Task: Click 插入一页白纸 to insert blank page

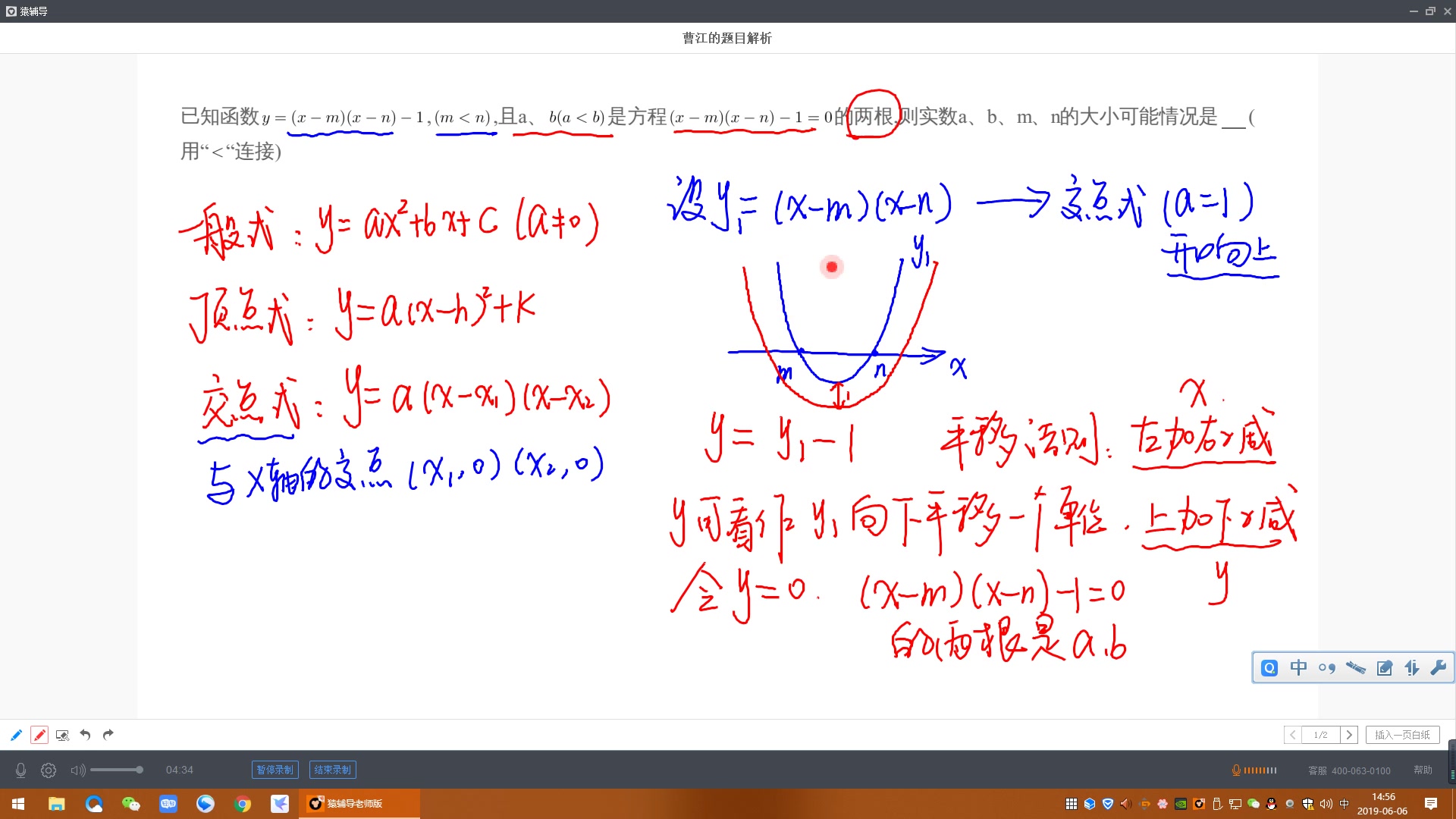Action: coord(1402,735)
